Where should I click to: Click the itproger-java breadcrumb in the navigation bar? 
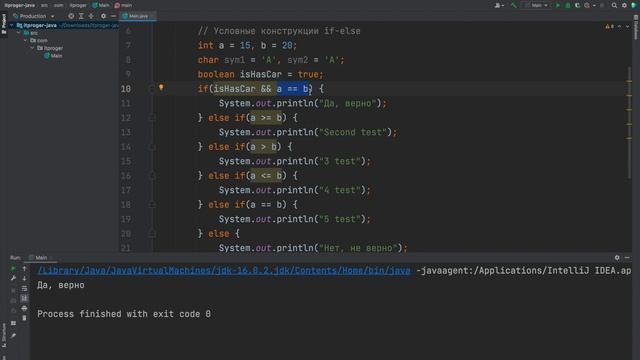pyautogui.click(x=20, y=5)
